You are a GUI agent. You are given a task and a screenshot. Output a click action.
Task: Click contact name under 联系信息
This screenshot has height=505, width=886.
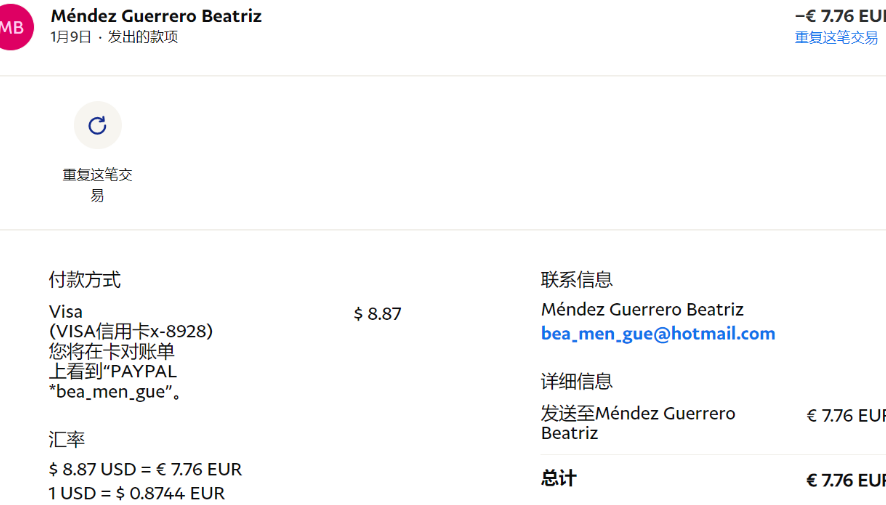pos(642,310)
